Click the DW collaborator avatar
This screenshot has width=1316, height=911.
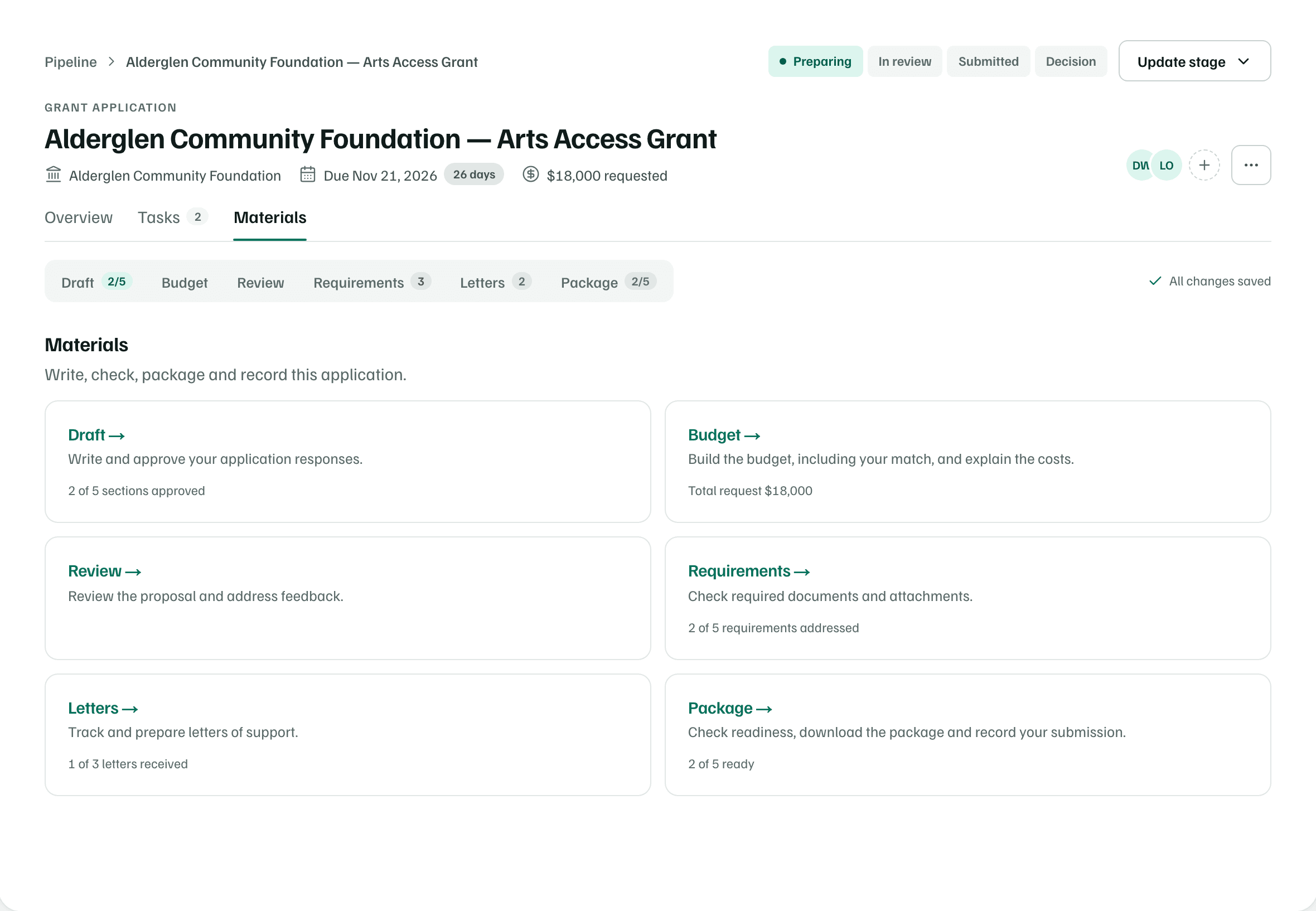pyautogui.click(x=1139, y=165)
